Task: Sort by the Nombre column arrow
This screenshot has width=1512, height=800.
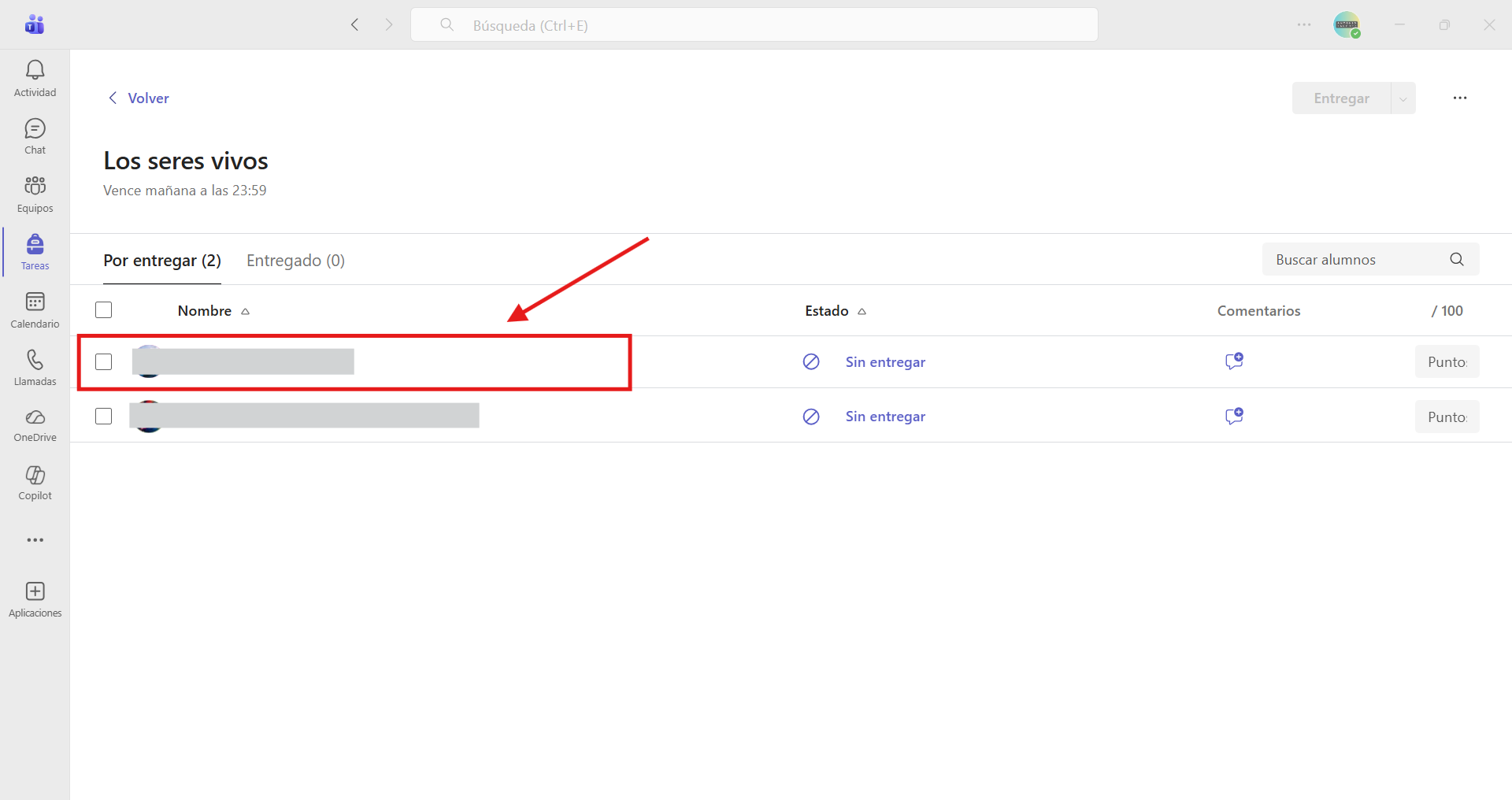Action: click(246, 312)
